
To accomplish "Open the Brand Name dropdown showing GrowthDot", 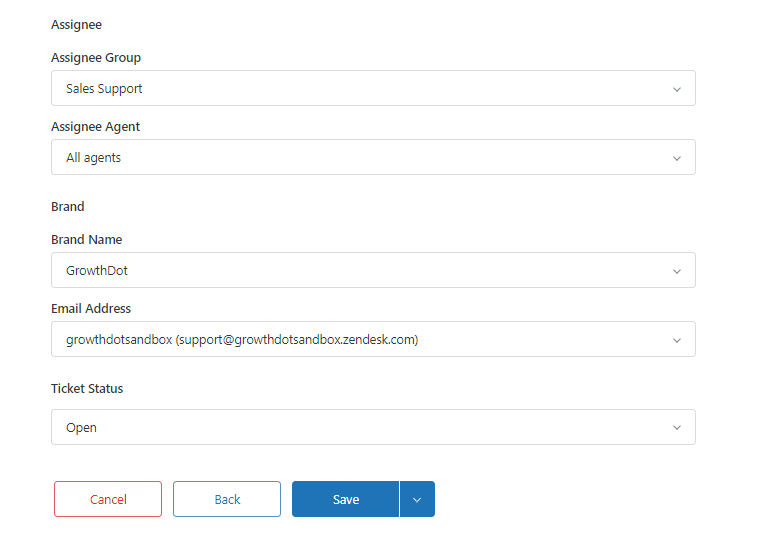I will coord(373,270).
